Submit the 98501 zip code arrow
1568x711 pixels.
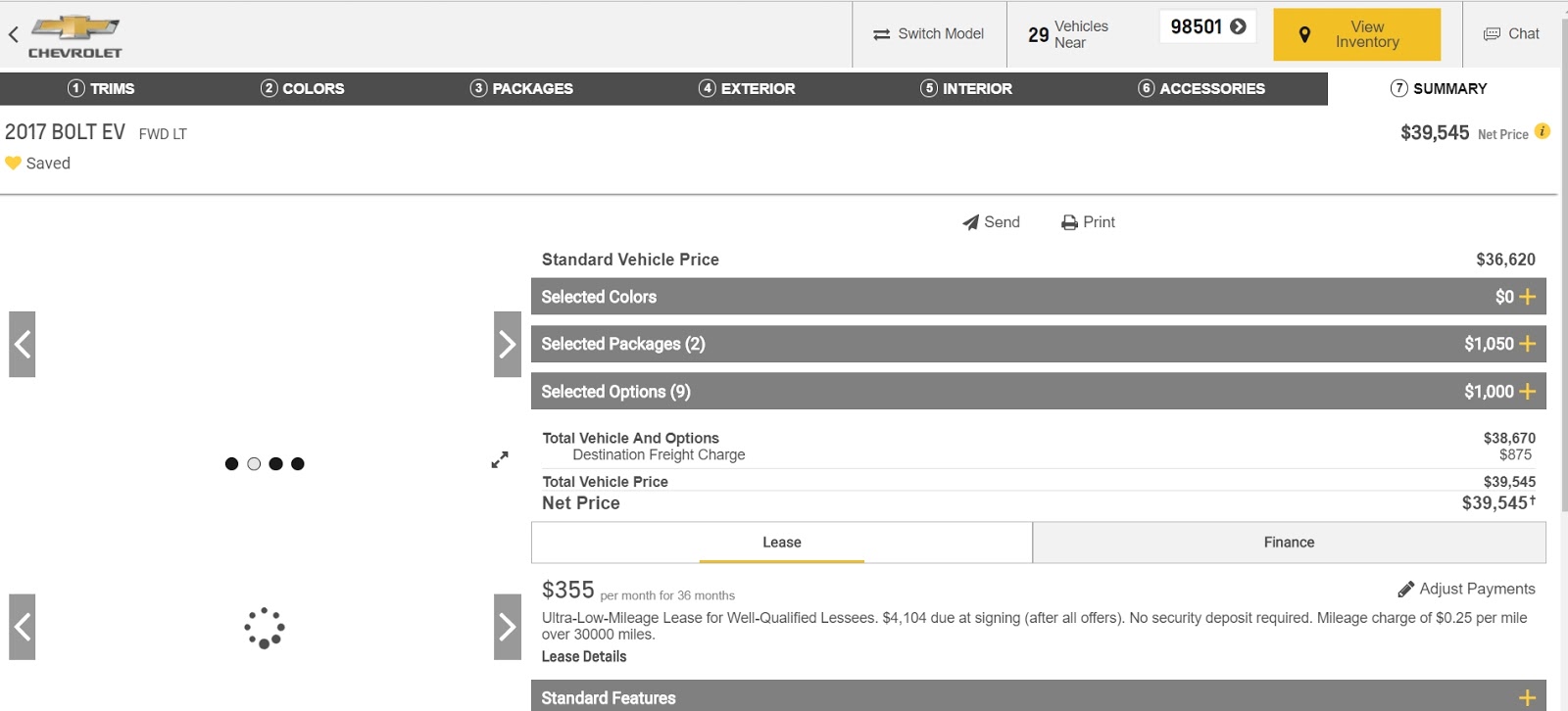tap(1239, 26)
